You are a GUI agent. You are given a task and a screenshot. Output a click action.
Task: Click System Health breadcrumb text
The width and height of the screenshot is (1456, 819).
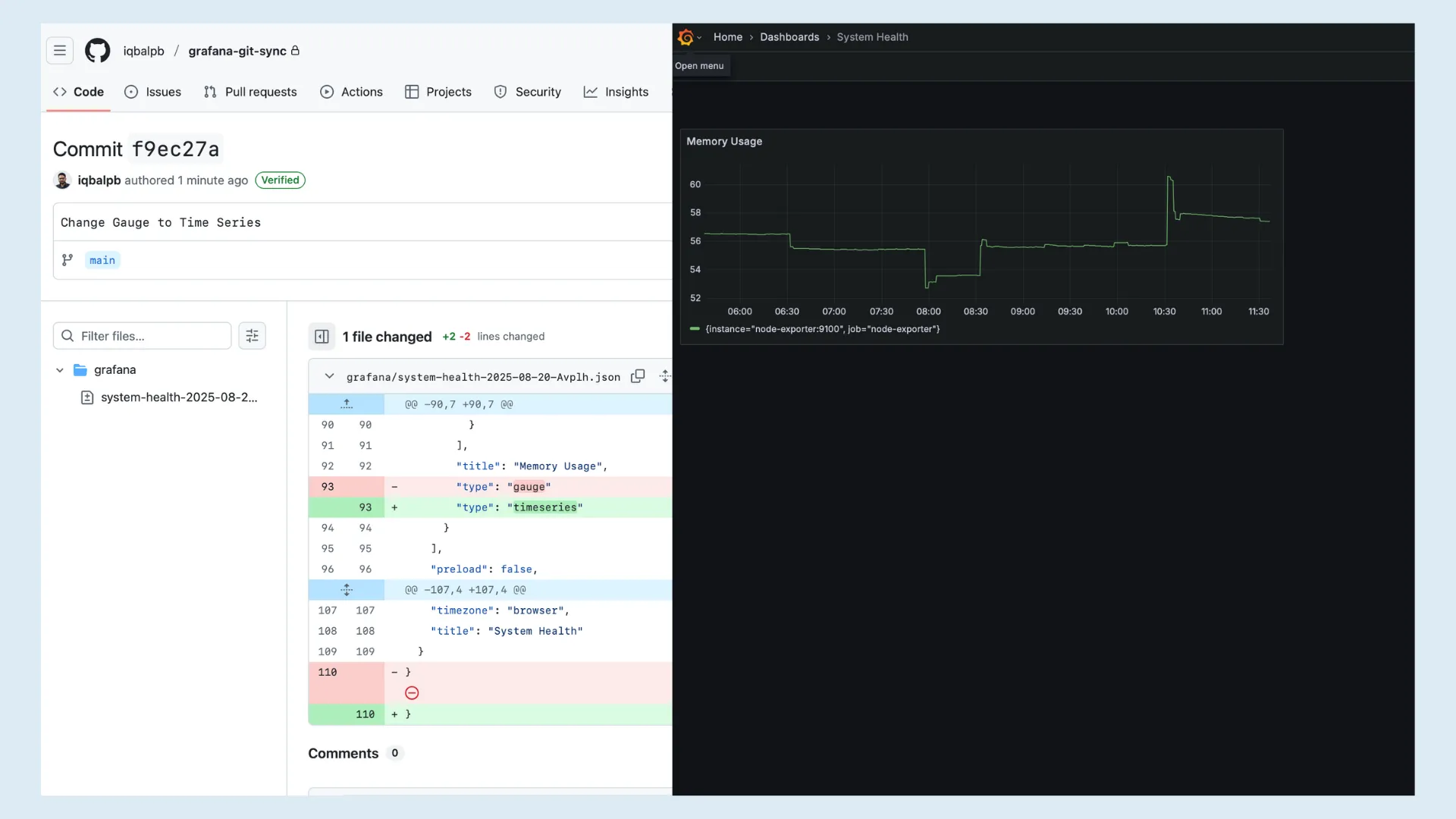point(872,37)
